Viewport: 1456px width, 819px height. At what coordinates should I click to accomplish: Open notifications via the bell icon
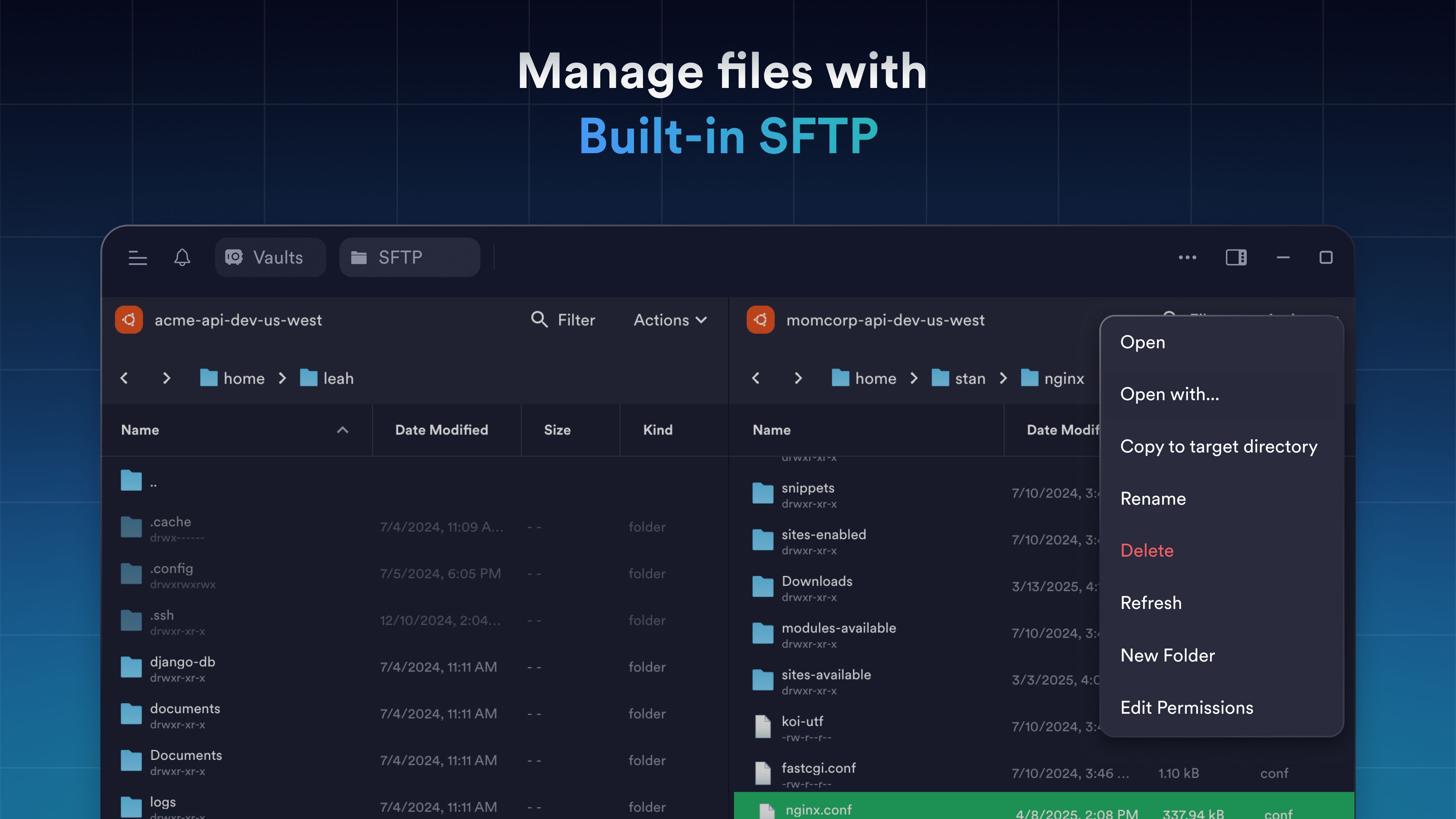pyautogui.click(x=182, y=258)
